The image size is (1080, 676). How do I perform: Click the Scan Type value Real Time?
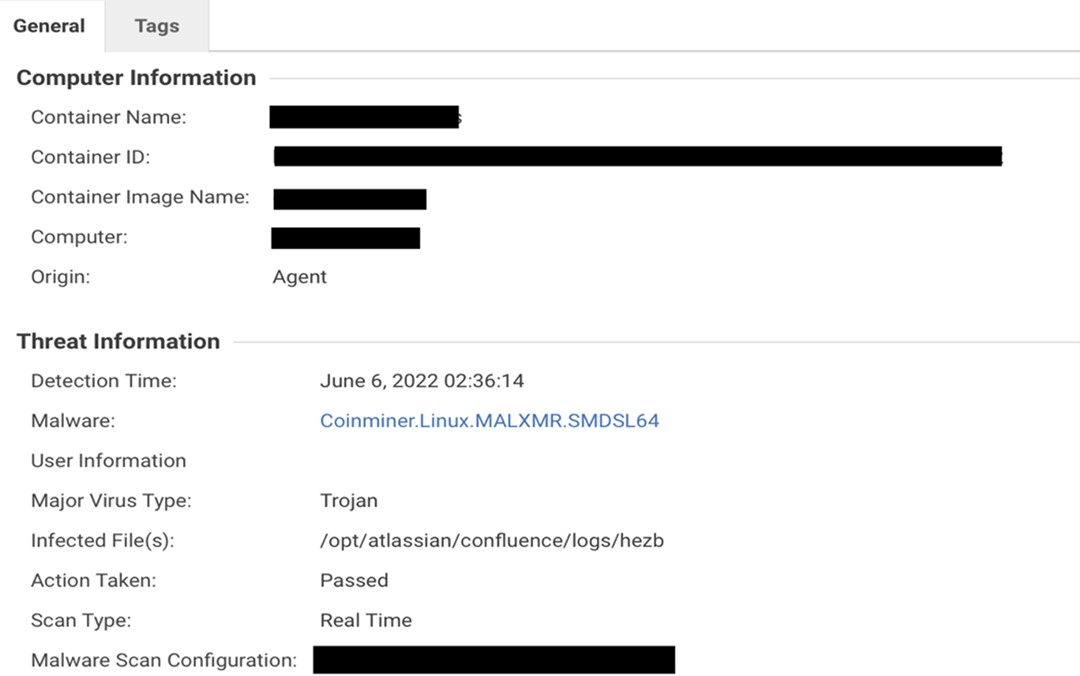coord(365,621)
